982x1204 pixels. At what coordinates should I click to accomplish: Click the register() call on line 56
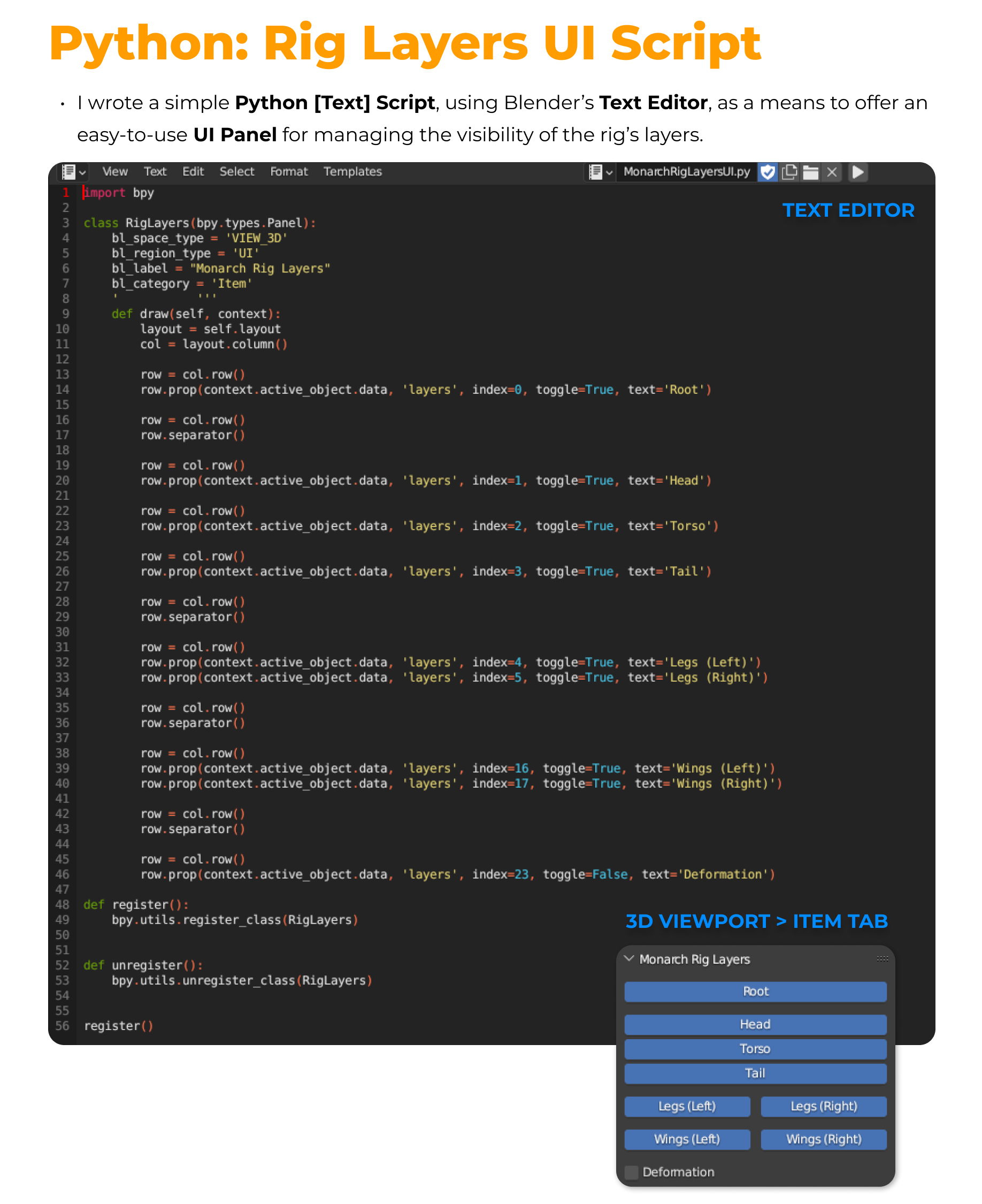pos(119,1026)
